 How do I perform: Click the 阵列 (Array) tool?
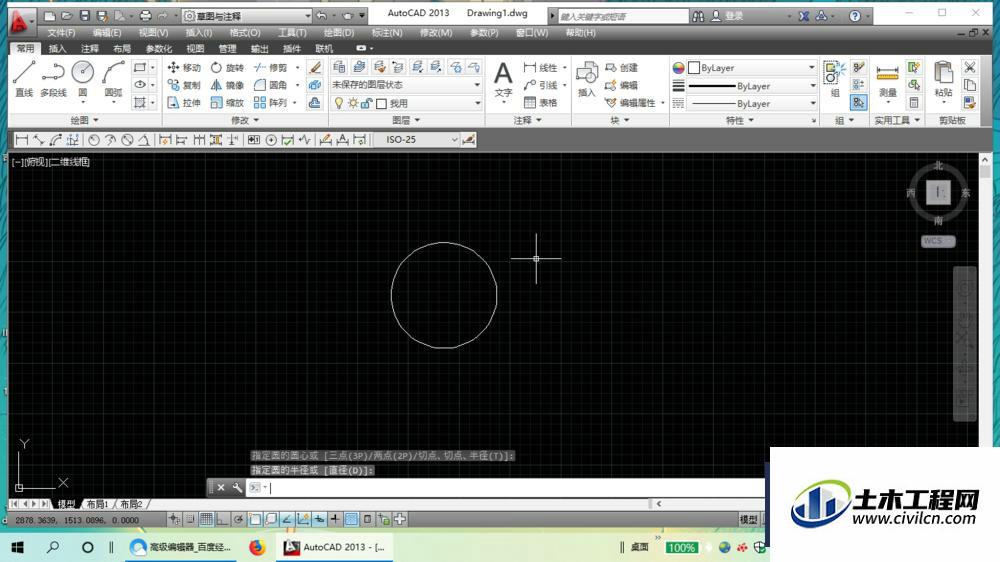coord(270,102)
